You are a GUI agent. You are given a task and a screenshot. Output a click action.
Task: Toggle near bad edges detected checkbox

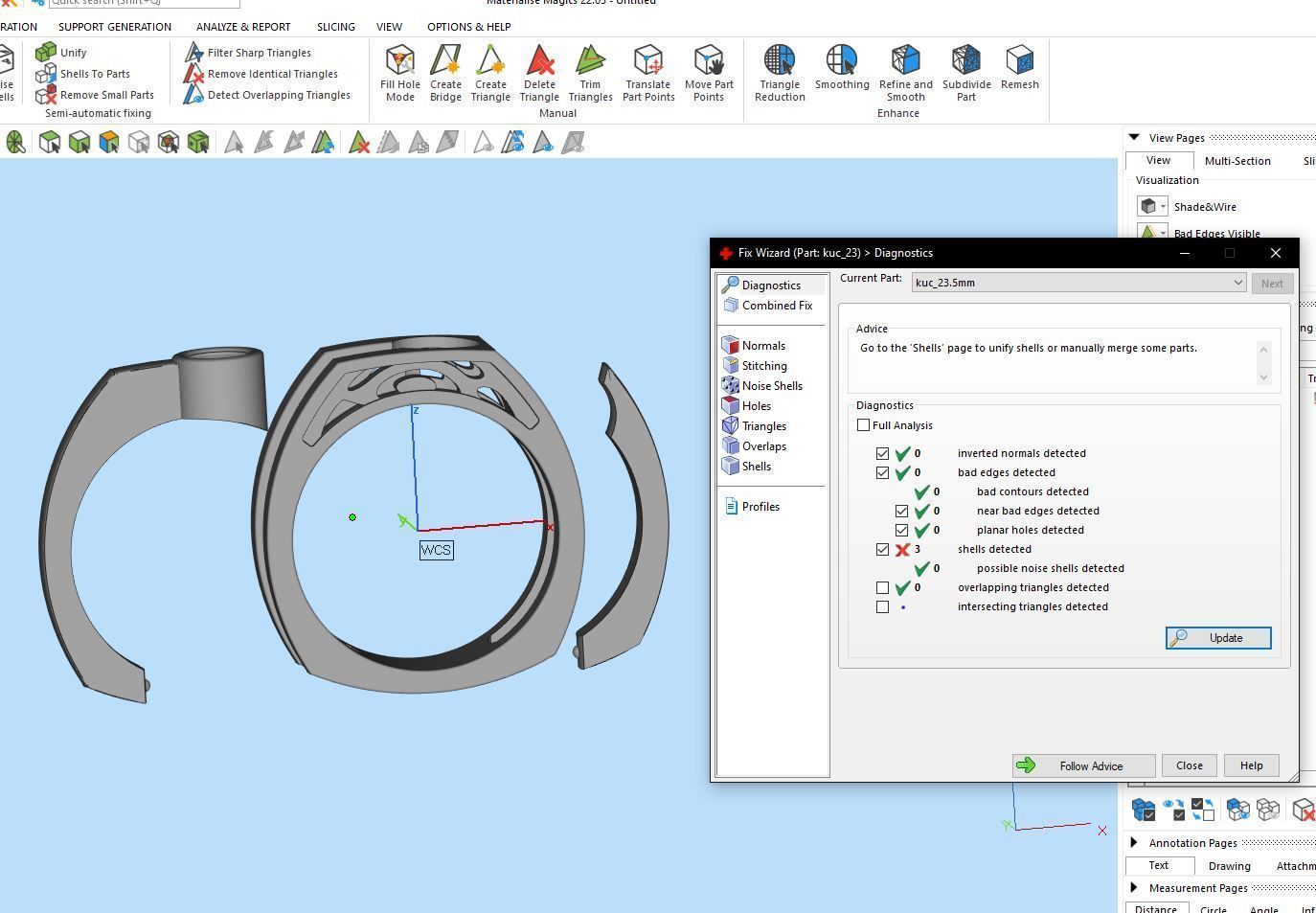tap(901, 511)
